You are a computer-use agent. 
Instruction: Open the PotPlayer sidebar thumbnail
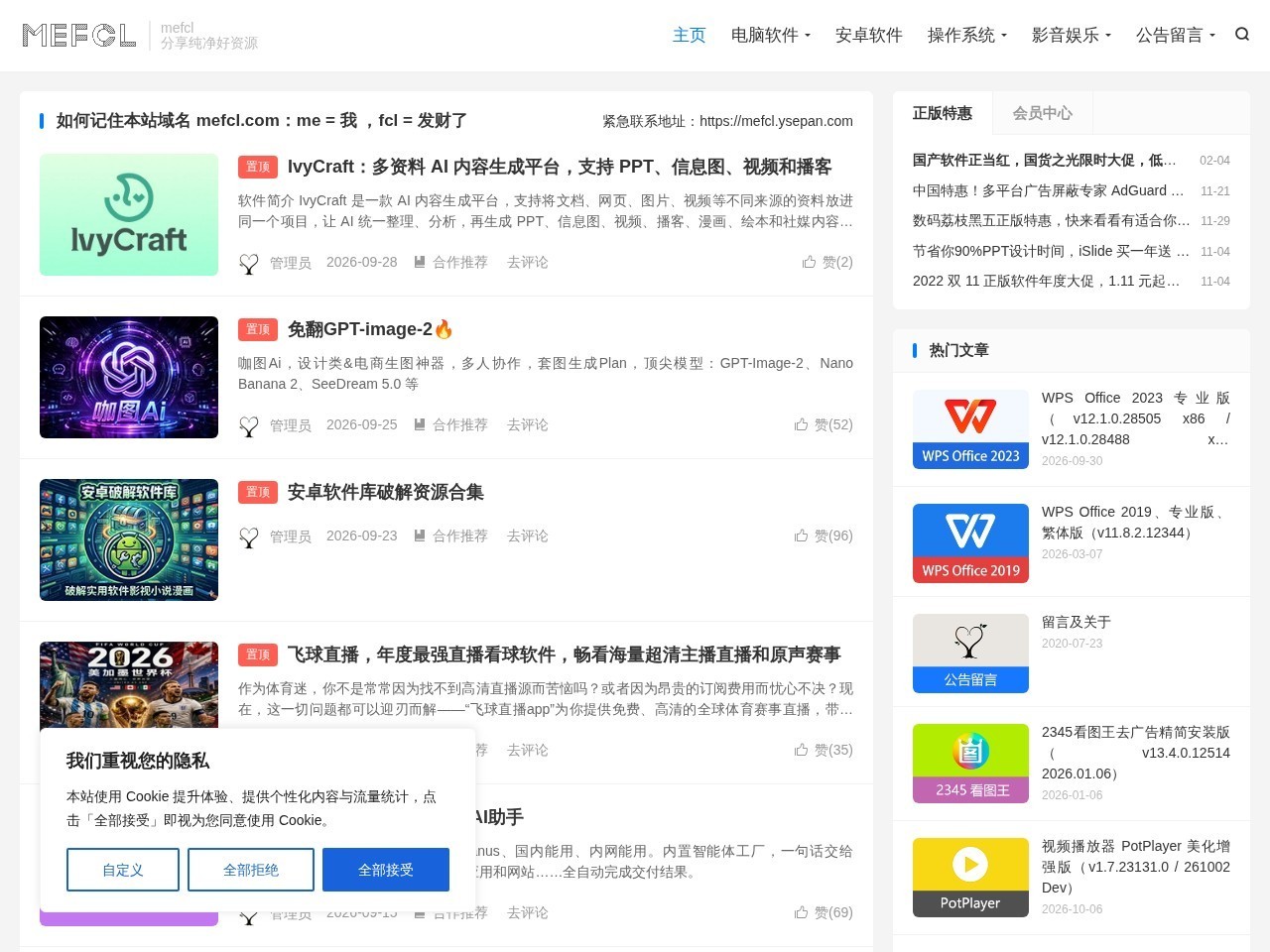(970, 878)
